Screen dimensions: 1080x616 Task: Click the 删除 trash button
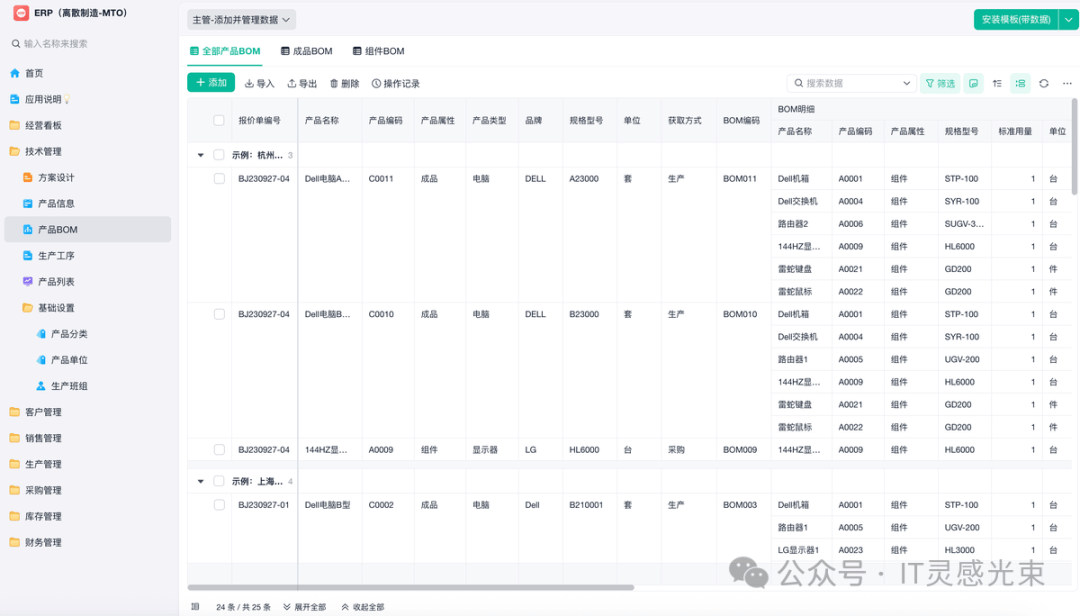(344, 84)
